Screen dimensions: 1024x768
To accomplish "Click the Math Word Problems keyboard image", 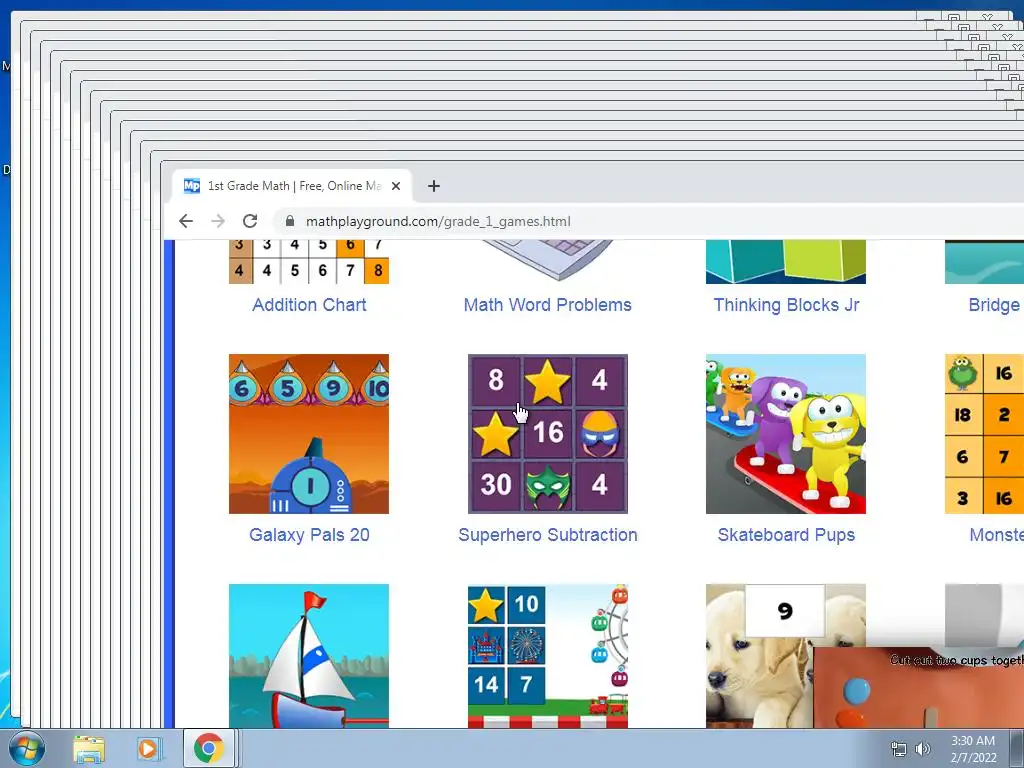I will point(547,261).
